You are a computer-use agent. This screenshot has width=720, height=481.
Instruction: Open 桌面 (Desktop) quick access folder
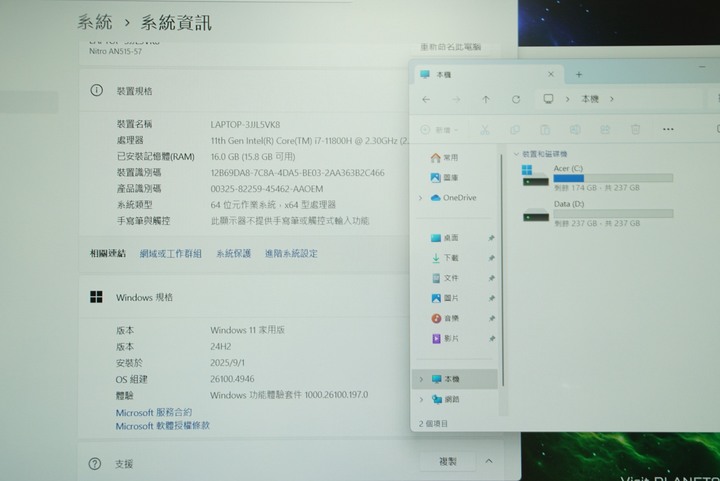[445, 238]
